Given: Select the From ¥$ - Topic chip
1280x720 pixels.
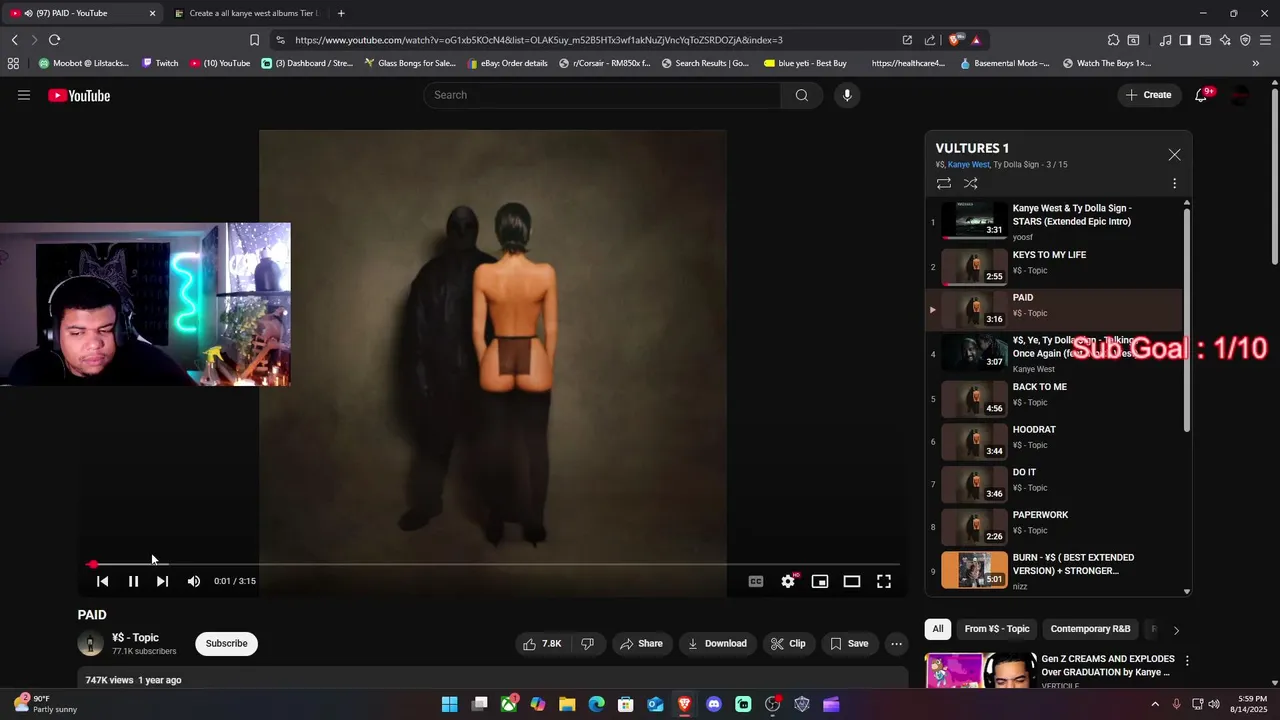Looking at the screenshot, I should (x=997, y=629).
